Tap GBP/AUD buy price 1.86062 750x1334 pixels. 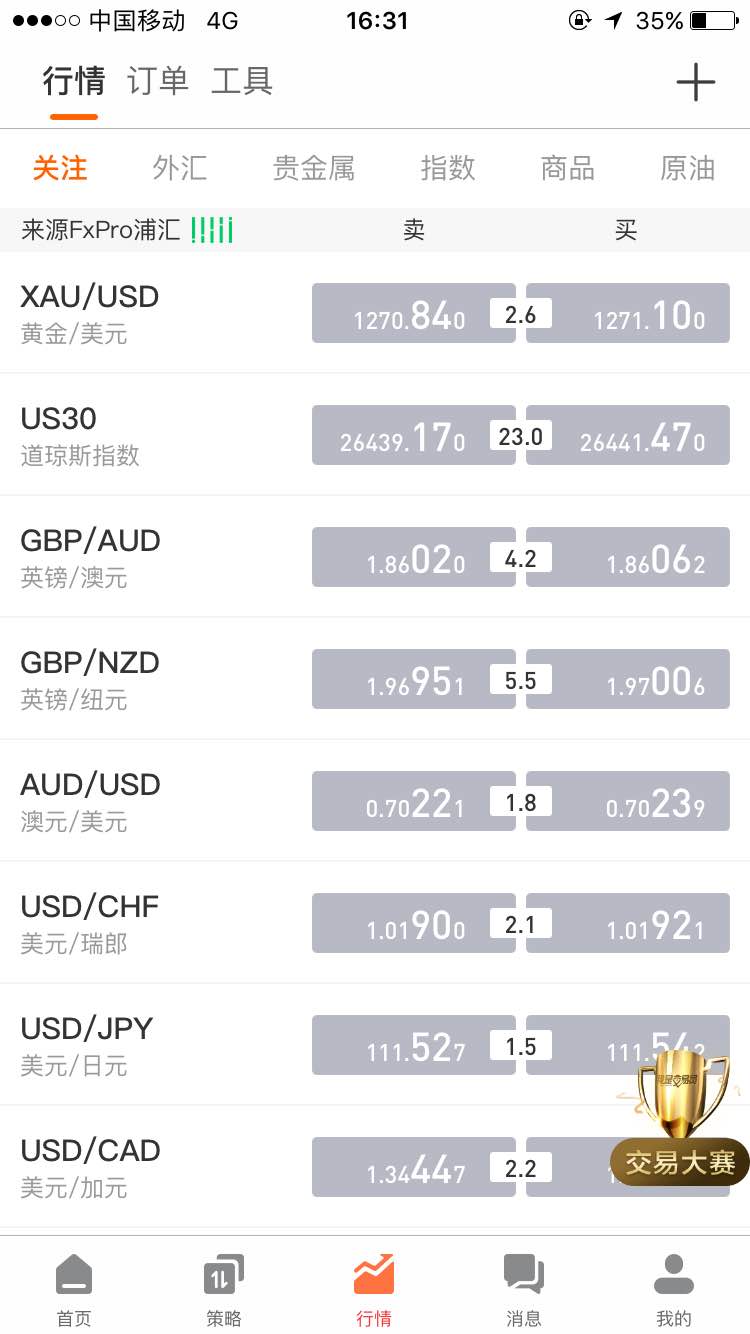point(628,557)
